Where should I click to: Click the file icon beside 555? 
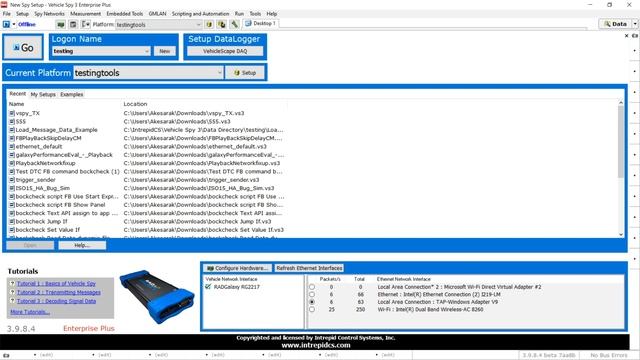pos(12,121)
